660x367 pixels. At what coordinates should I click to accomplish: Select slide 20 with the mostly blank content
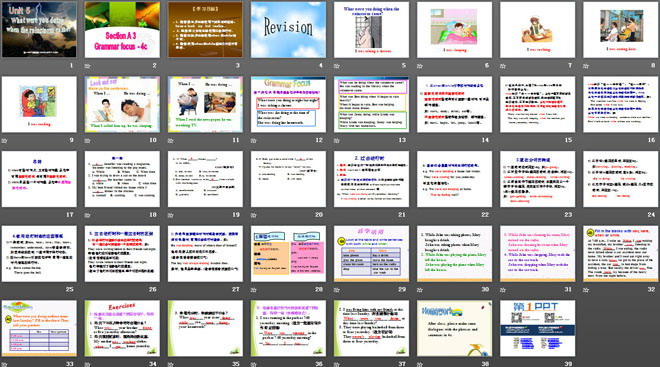coord(288,179)
